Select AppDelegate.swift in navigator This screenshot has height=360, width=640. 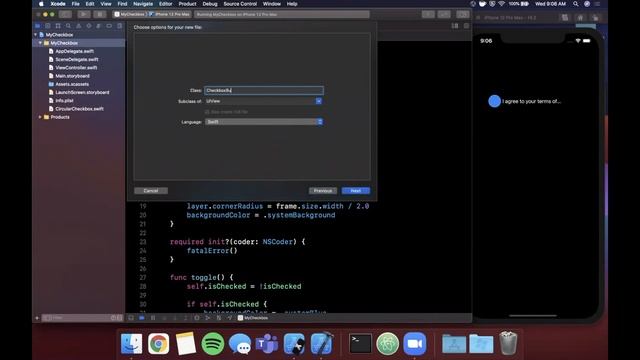point(75,51)
